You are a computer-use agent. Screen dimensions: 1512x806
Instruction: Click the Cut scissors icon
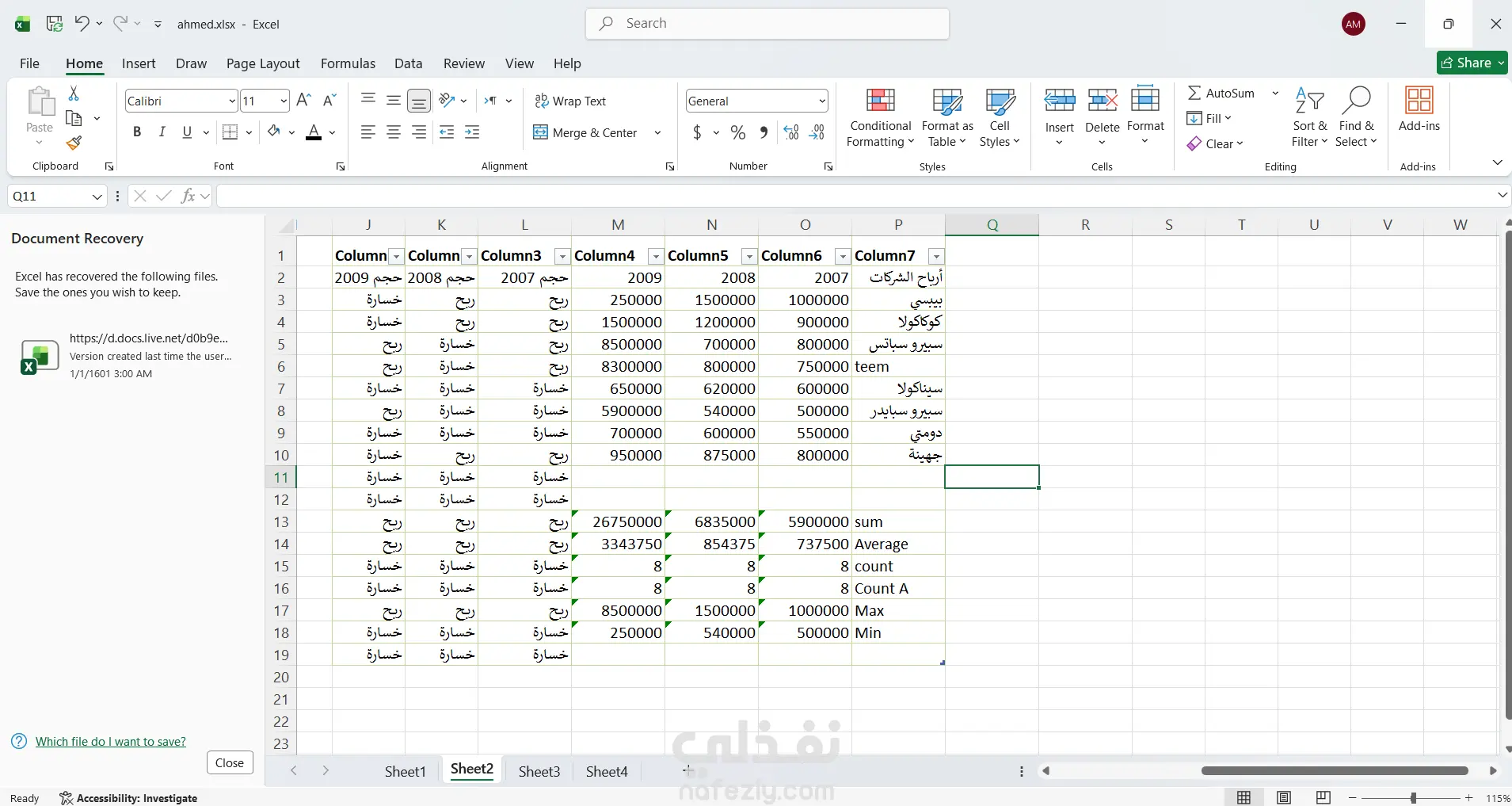click(74, 94)
